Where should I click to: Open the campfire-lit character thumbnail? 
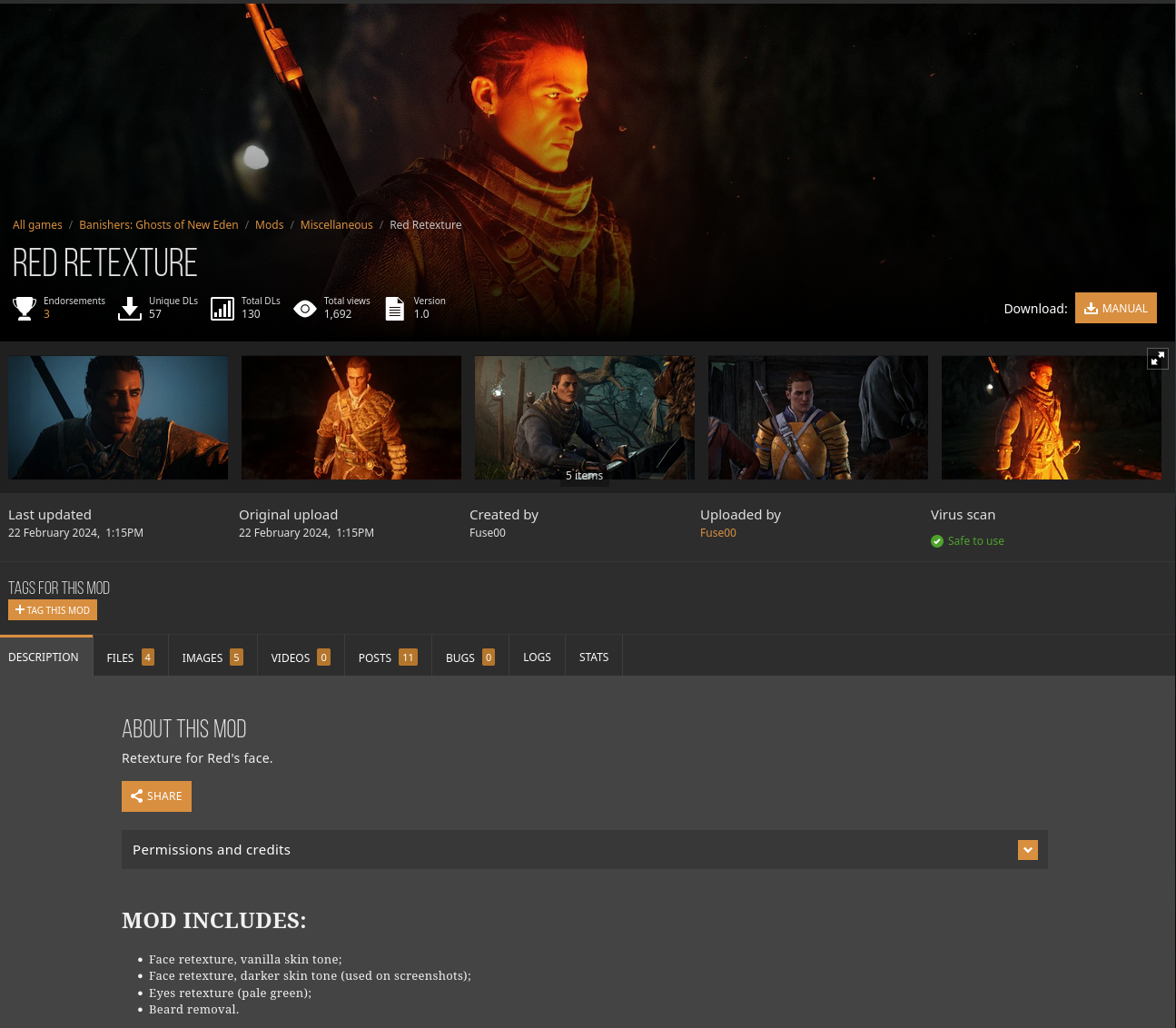click(1052, 418)
